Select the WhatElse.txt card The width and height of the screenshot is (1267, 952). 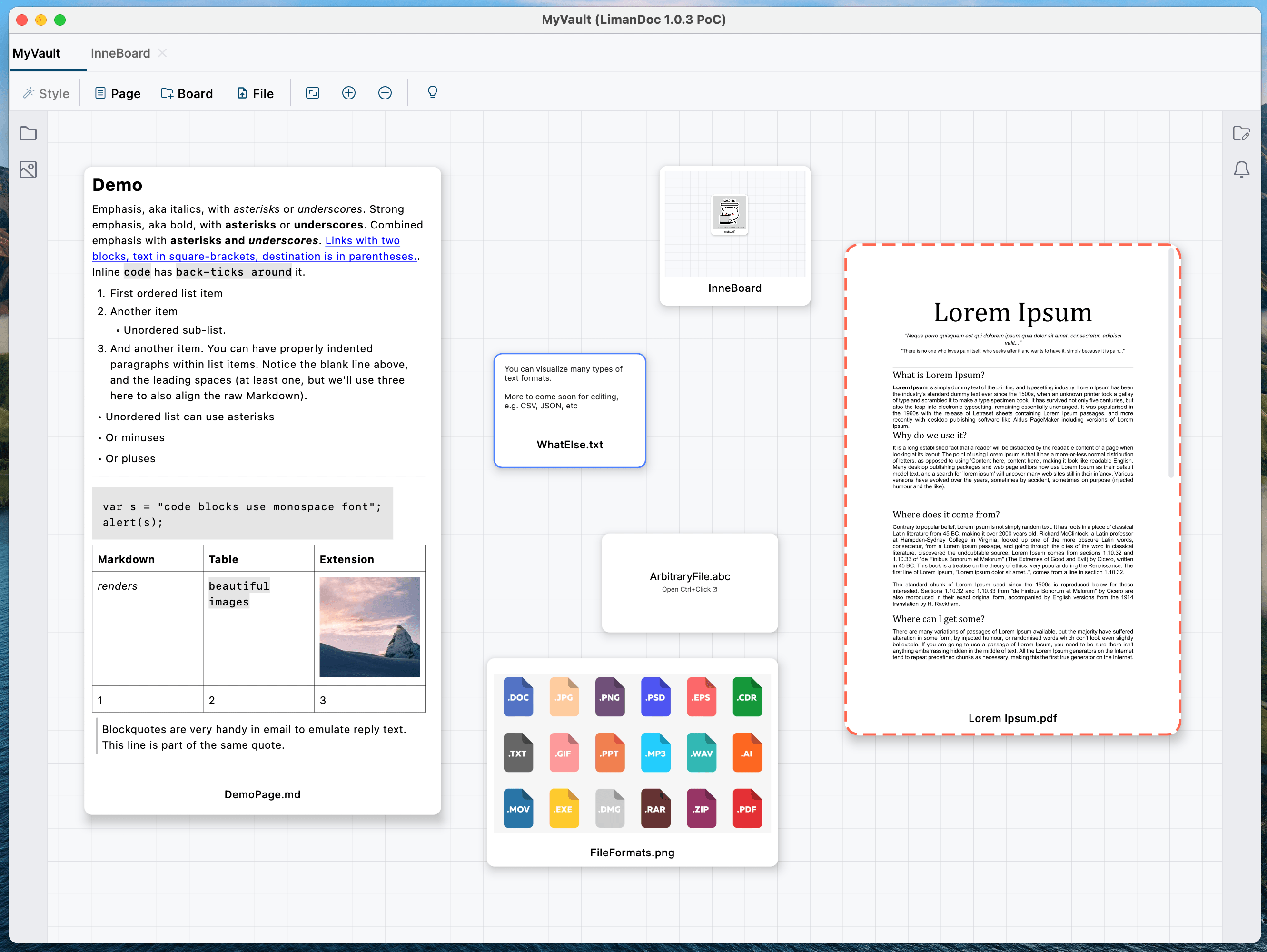click(x=570, y=411)
